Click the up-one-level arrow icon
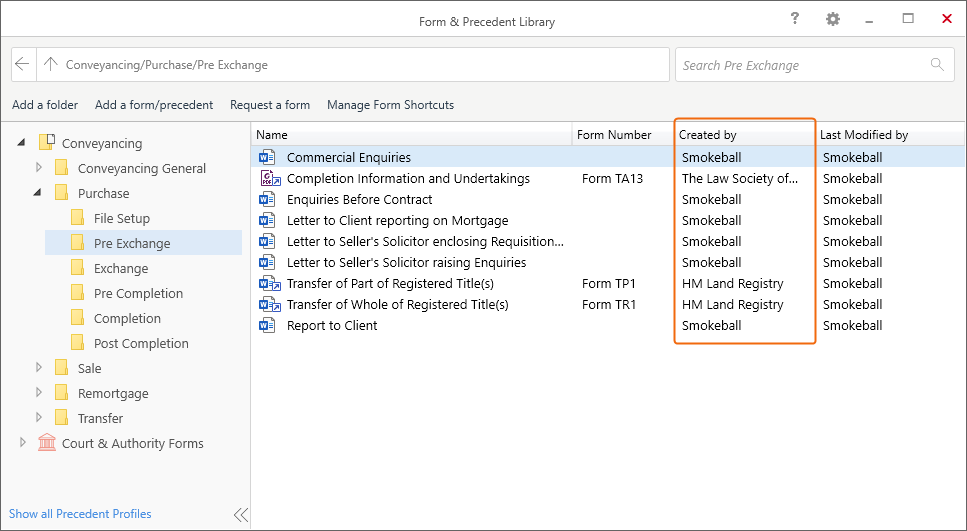This screenshot has height=531, width=967. 51,64
